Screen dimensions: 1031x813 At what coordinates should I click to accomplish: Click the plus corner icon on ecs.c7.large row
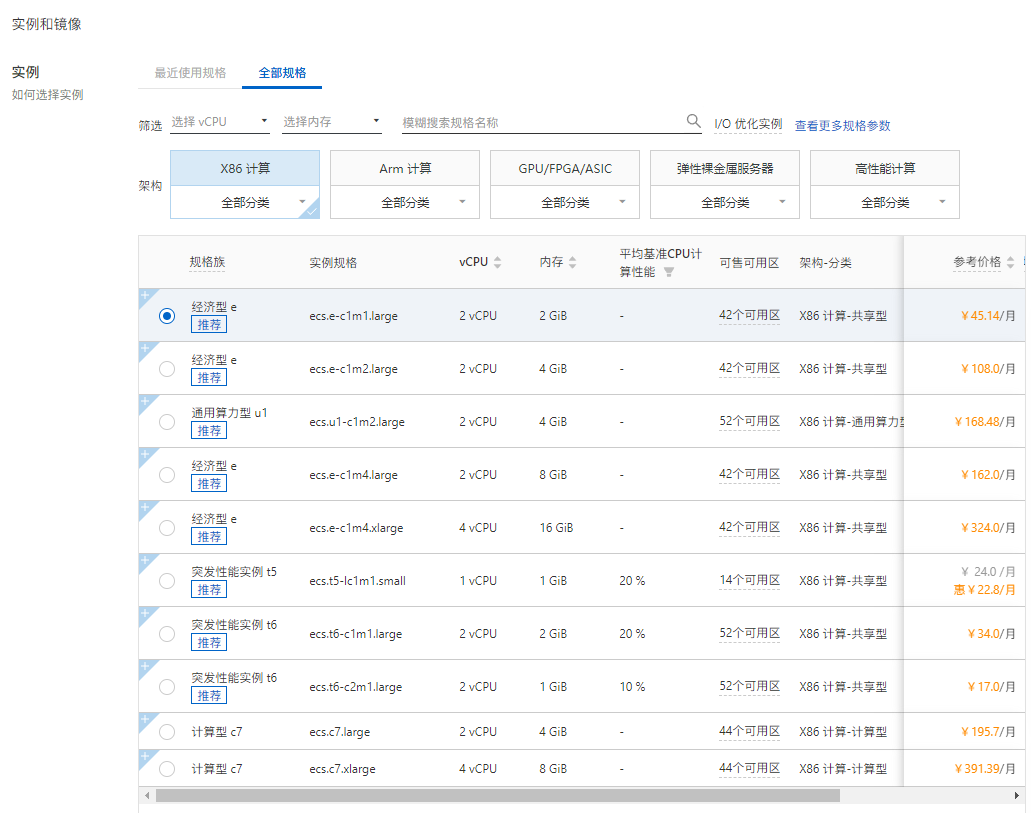[144, 719]
